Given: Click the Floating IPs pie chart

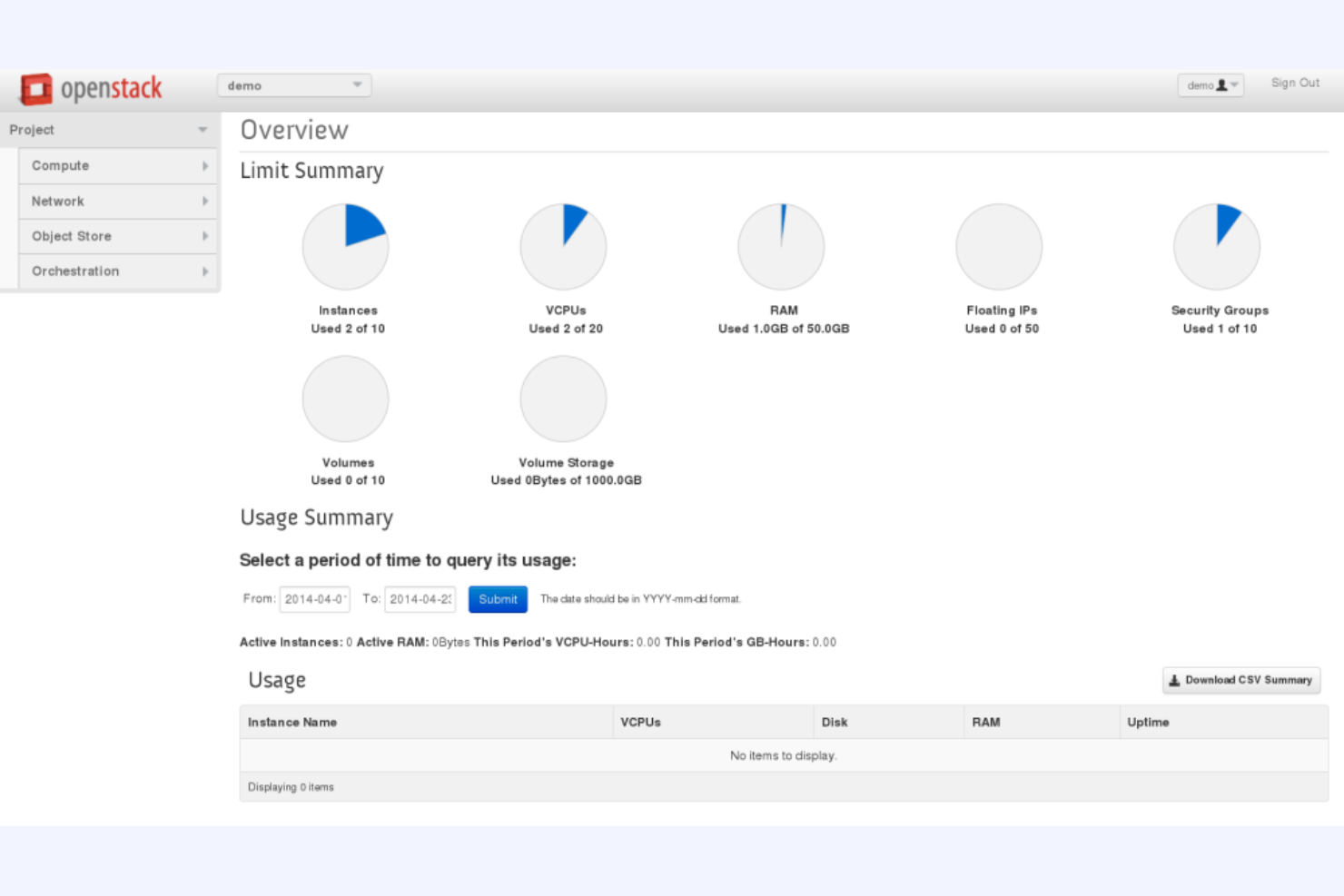Looking at the screenshot, I should coord(999,245).
